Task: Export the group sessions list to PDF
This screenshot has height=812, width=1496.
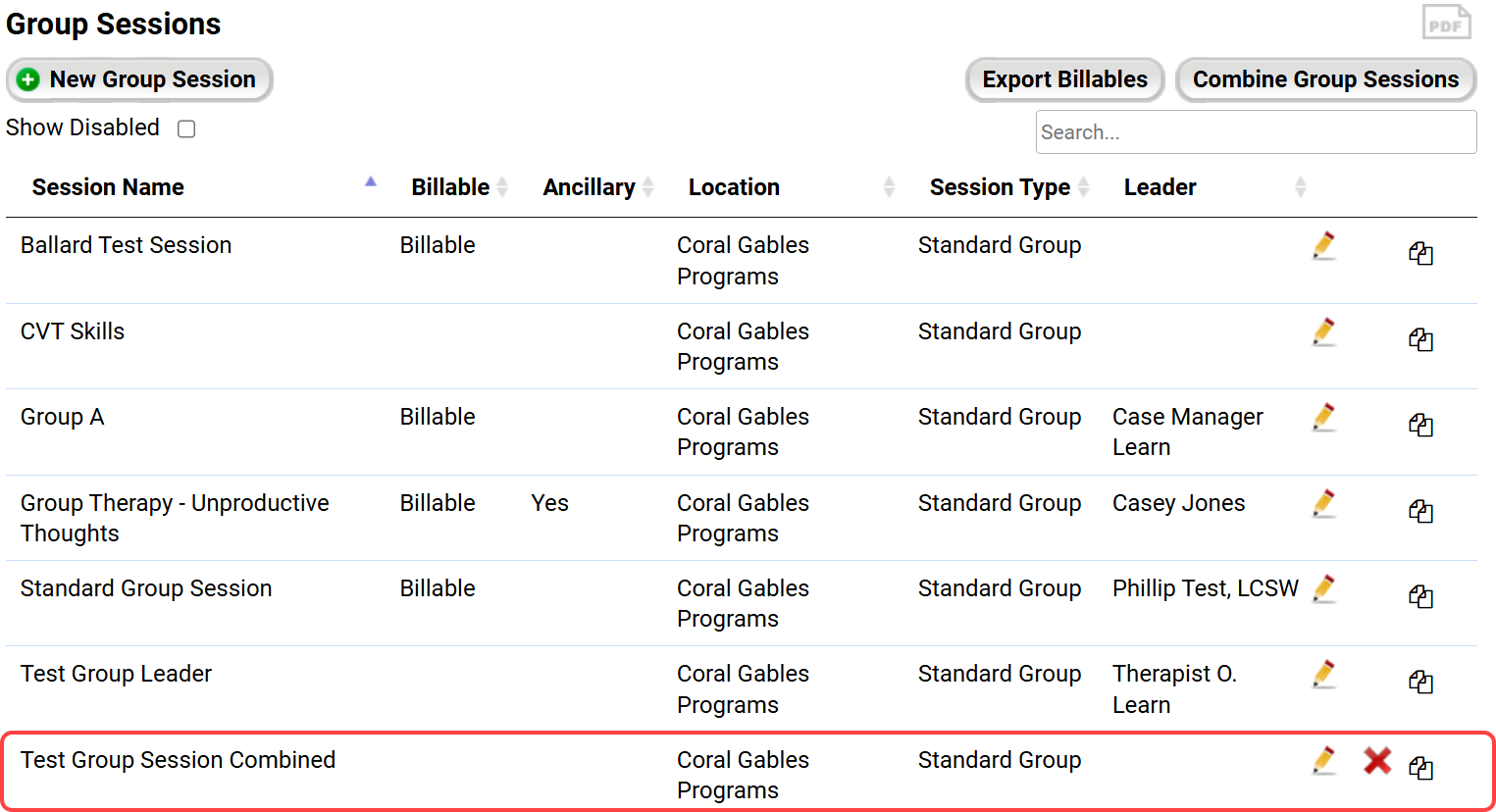Action: pos(1446,23)
